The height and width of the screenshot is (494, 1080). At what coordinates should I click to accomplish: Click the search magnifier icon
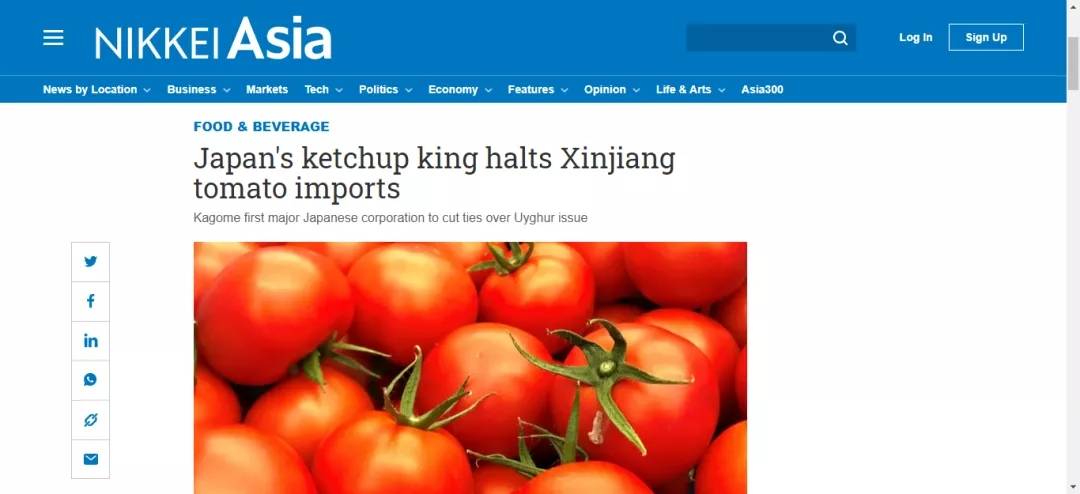(x=840, y=38)
